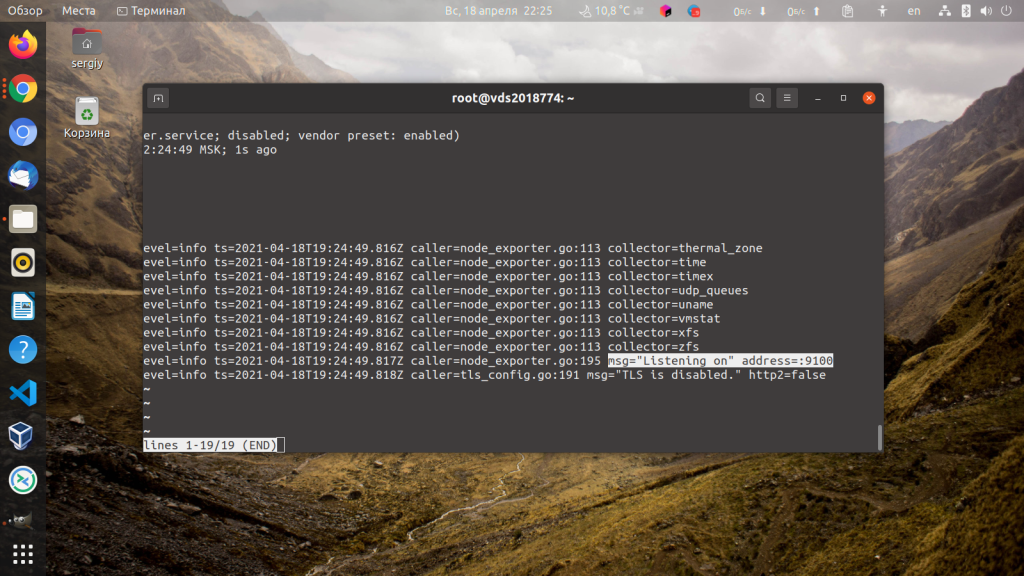
Task: Open the en keyboard layout indicator
Action: (x=914, y=10)
